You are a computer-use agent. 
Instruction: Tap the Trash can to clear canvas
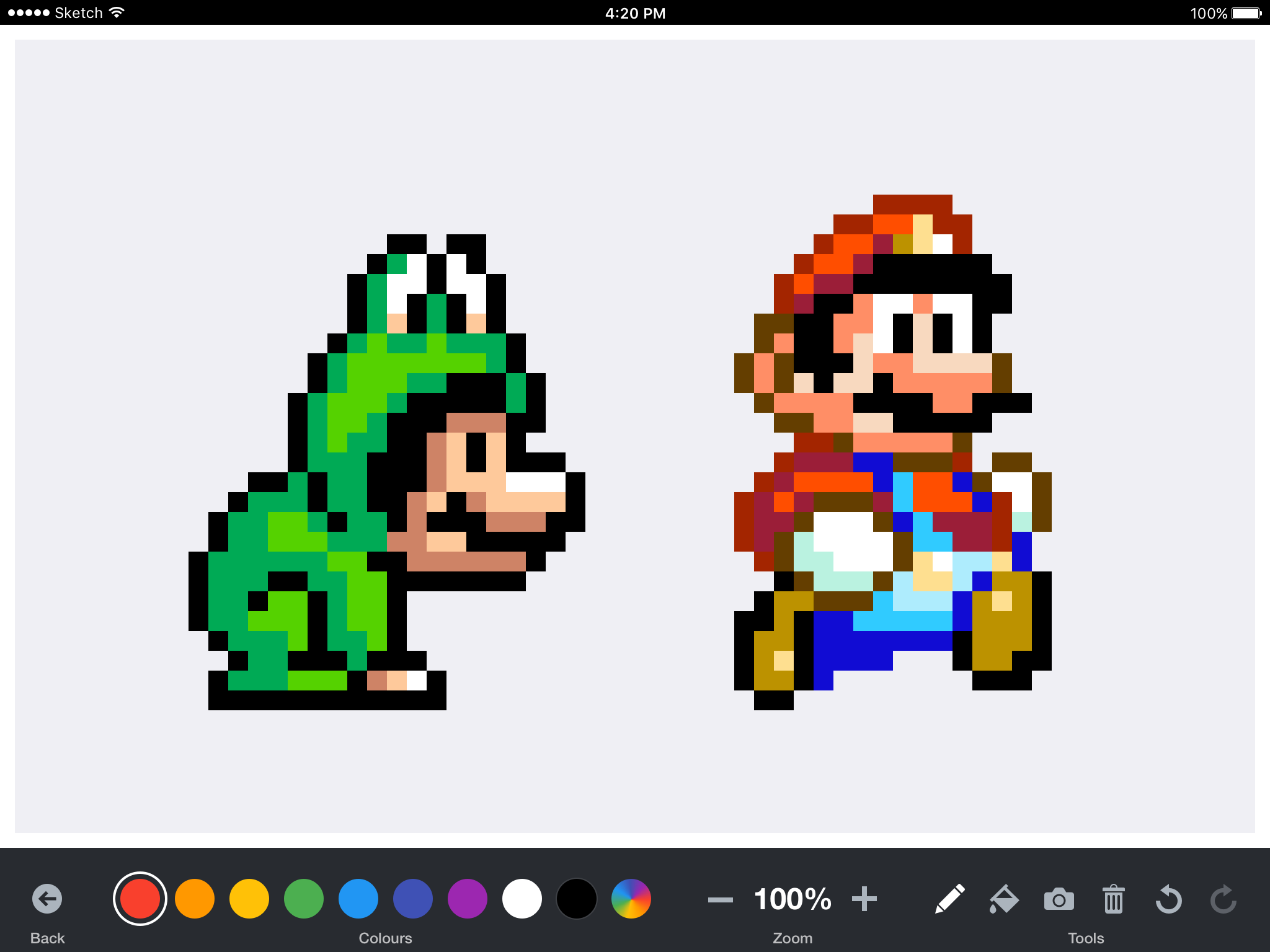click(x=1114, y=899)
